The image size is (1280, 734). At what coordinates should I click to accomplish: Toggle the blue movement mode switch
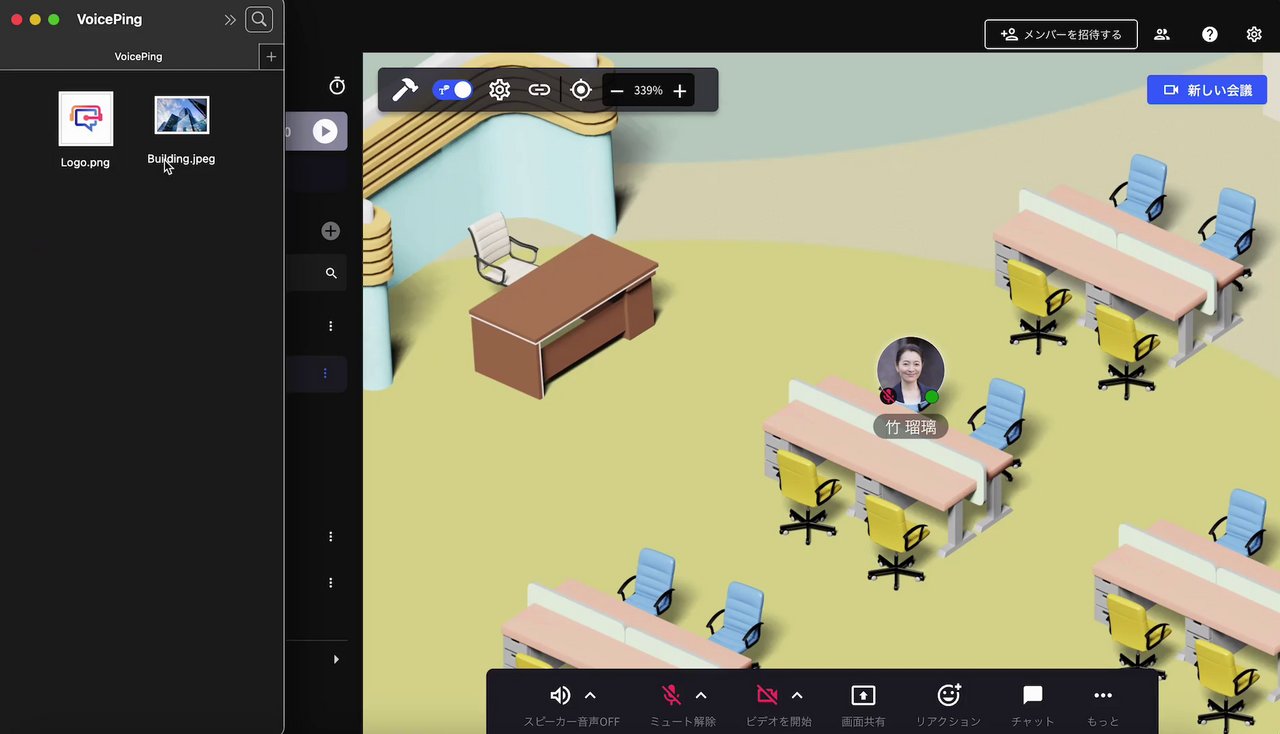[452, 90]
